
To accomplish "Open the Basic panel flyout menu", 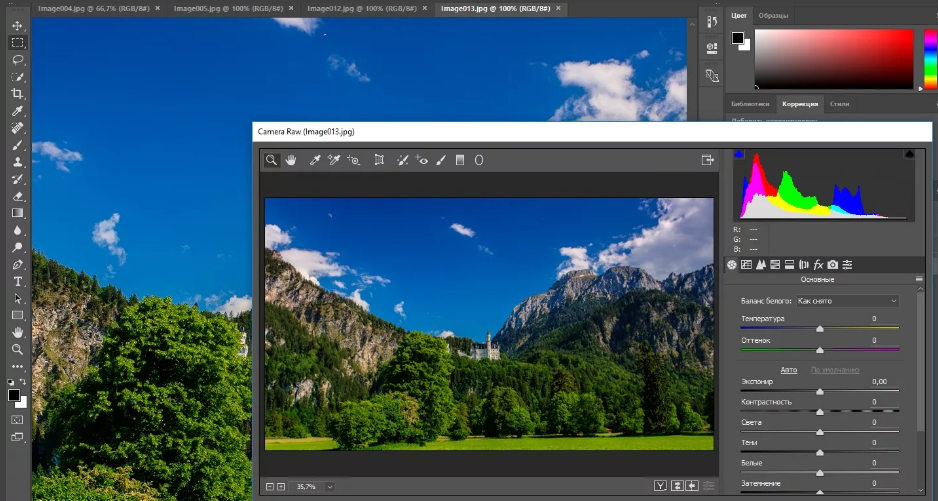I will click(919, 280).
